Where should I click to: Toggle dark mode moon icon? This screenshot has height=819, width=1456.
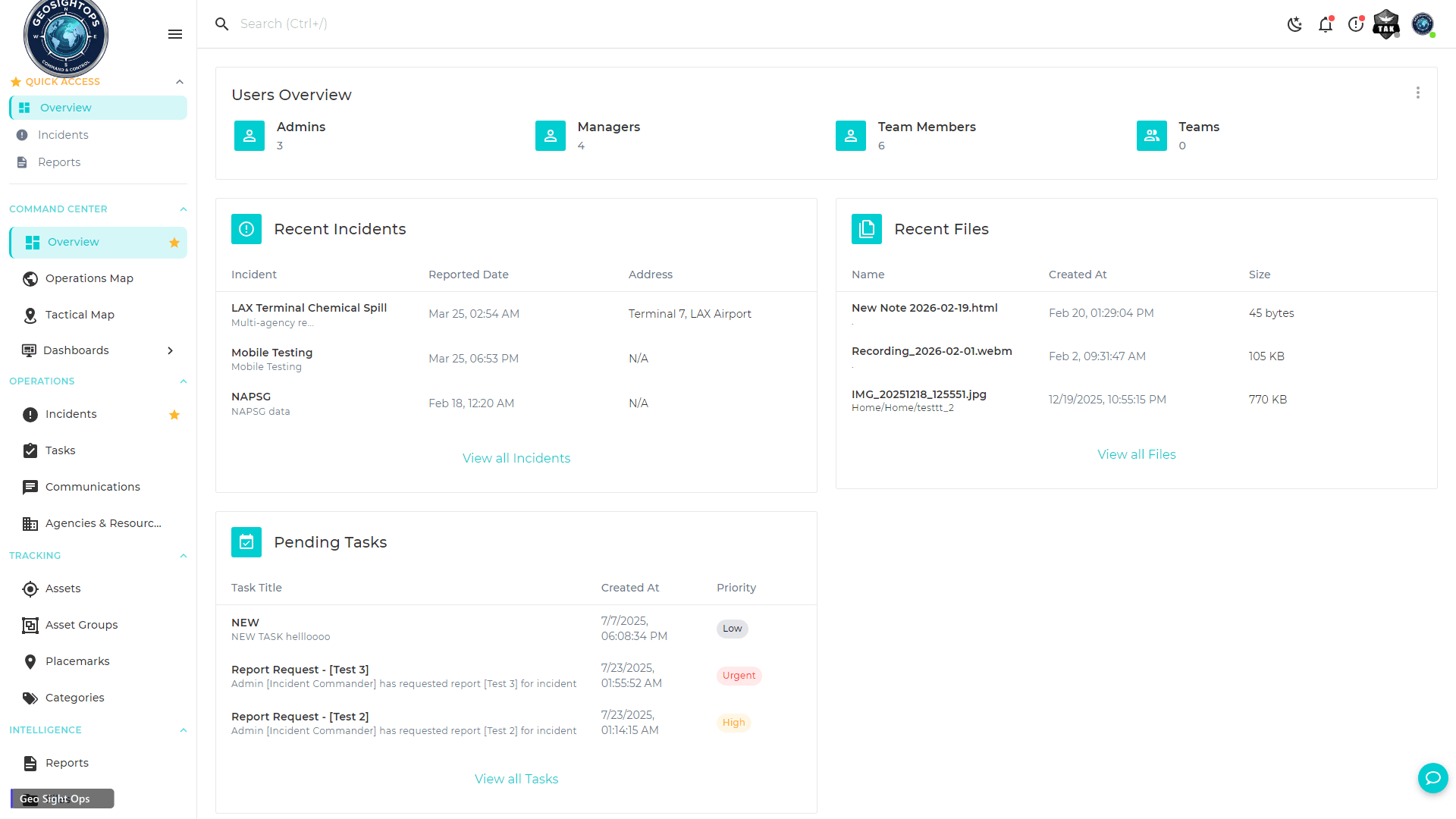pos(1294,24)
